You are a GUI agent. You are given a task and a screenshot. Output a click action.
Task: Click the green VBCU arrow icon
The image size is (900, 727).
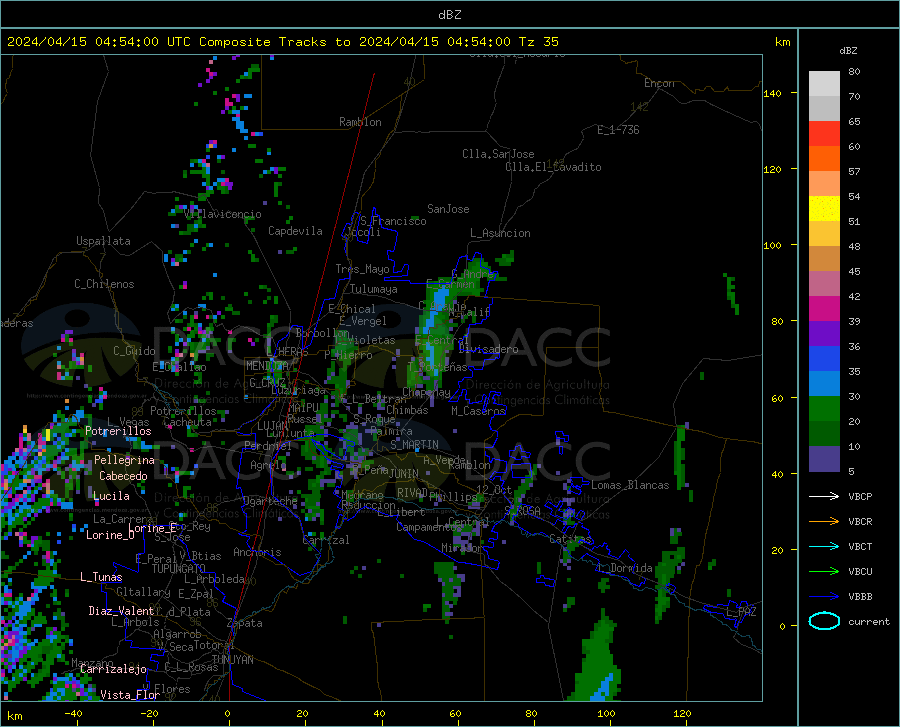pos(824,571)
